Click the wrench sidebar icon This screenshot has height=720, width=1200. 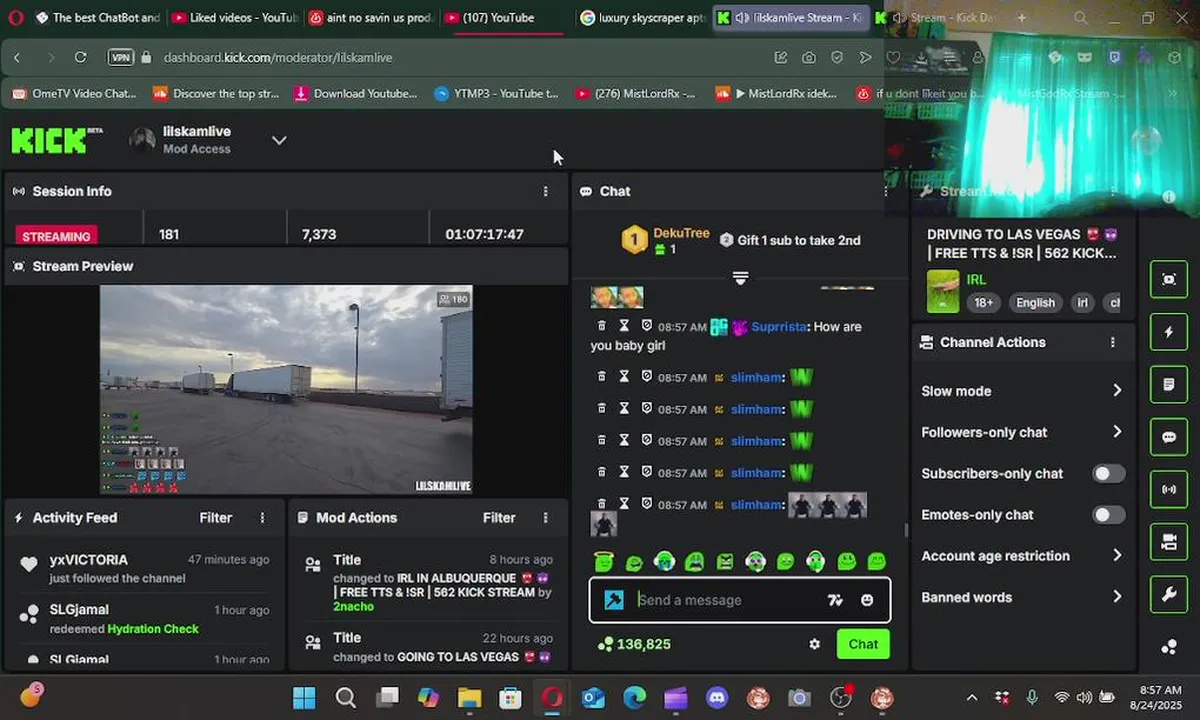[x=1169, y=594]
